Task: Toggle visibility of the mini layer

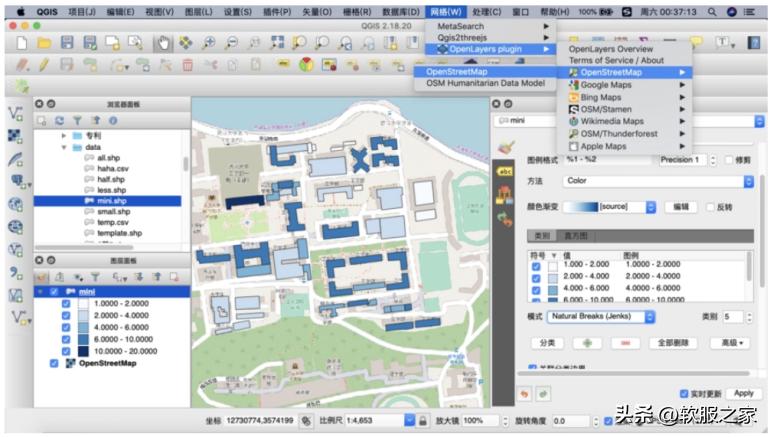Action: click(53, 292)
